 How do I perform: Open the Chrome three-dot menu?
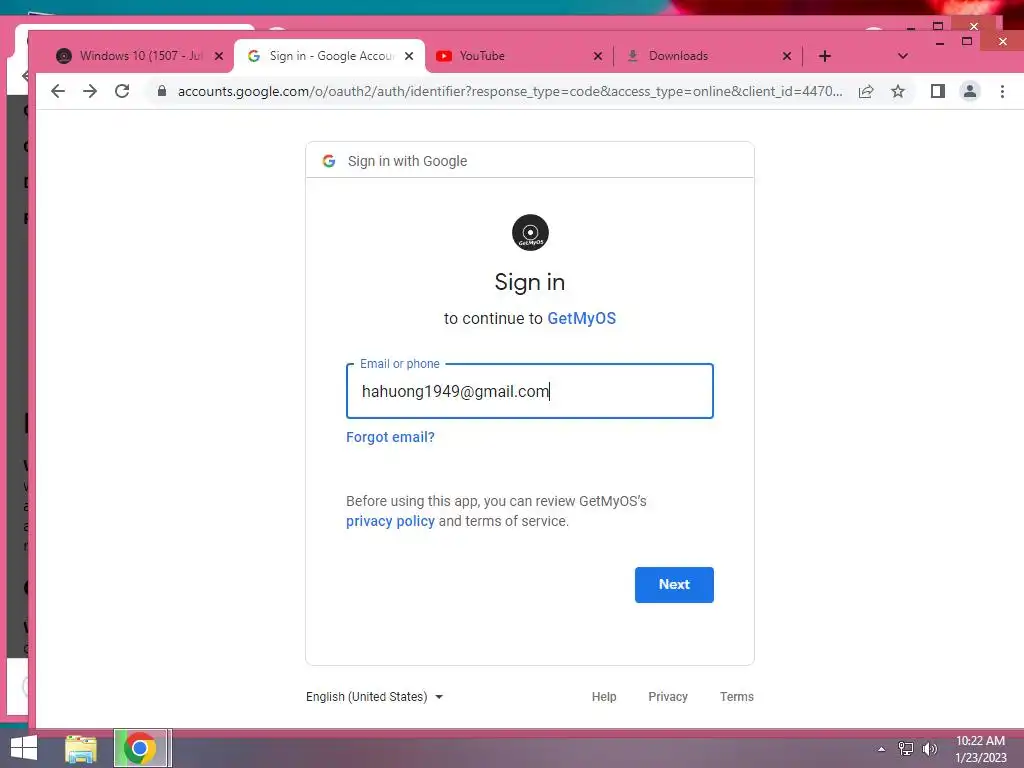[1002, 91]
